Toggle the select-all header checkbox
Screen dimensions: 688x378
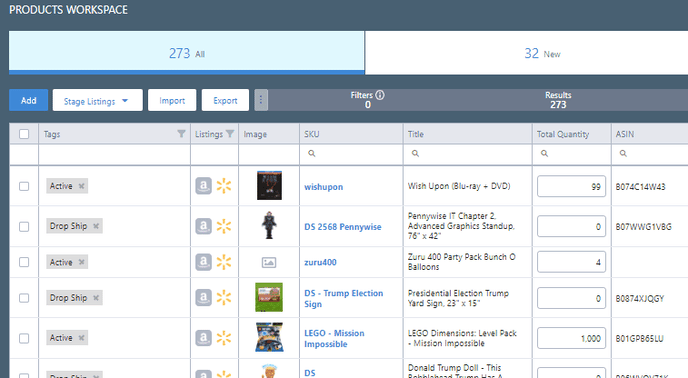(x=24, y=134)
